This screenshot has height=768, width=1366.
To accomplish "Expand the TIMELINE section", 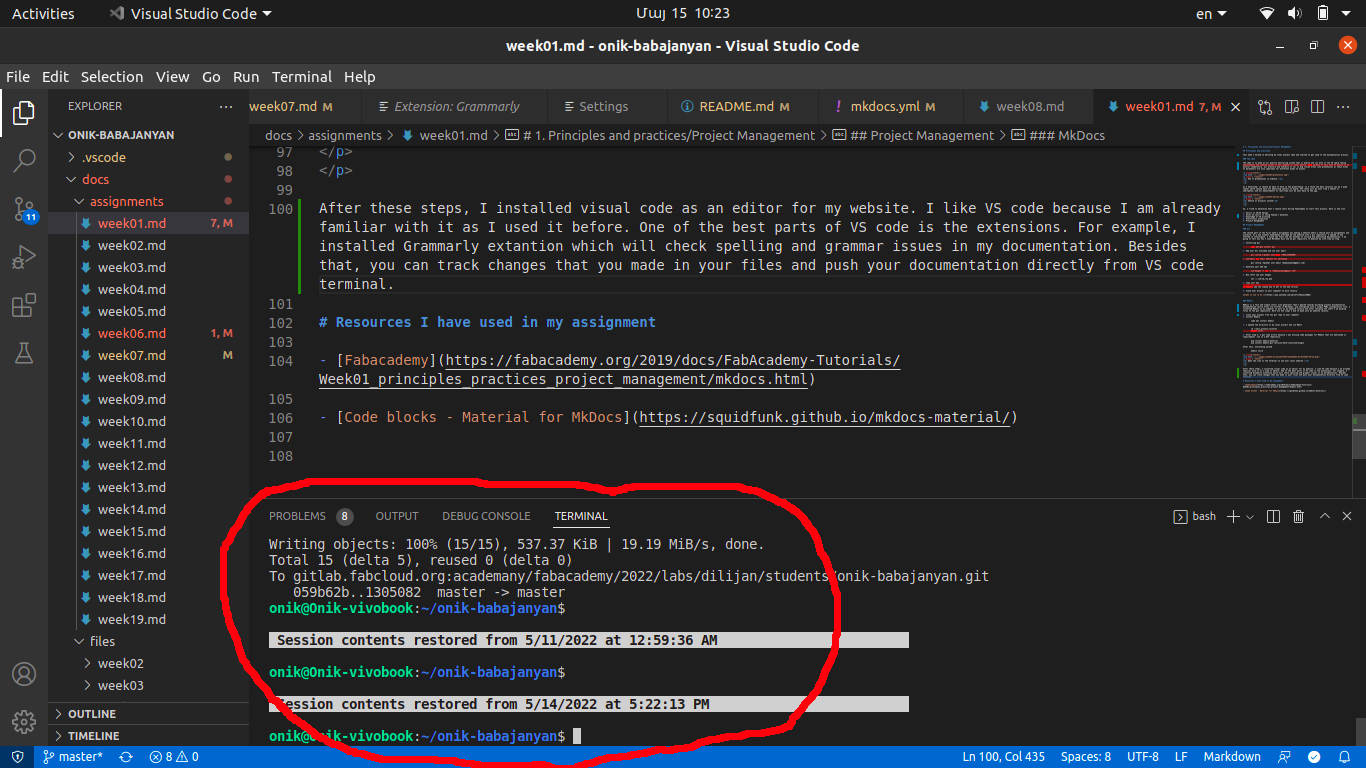I will point(148,736).
